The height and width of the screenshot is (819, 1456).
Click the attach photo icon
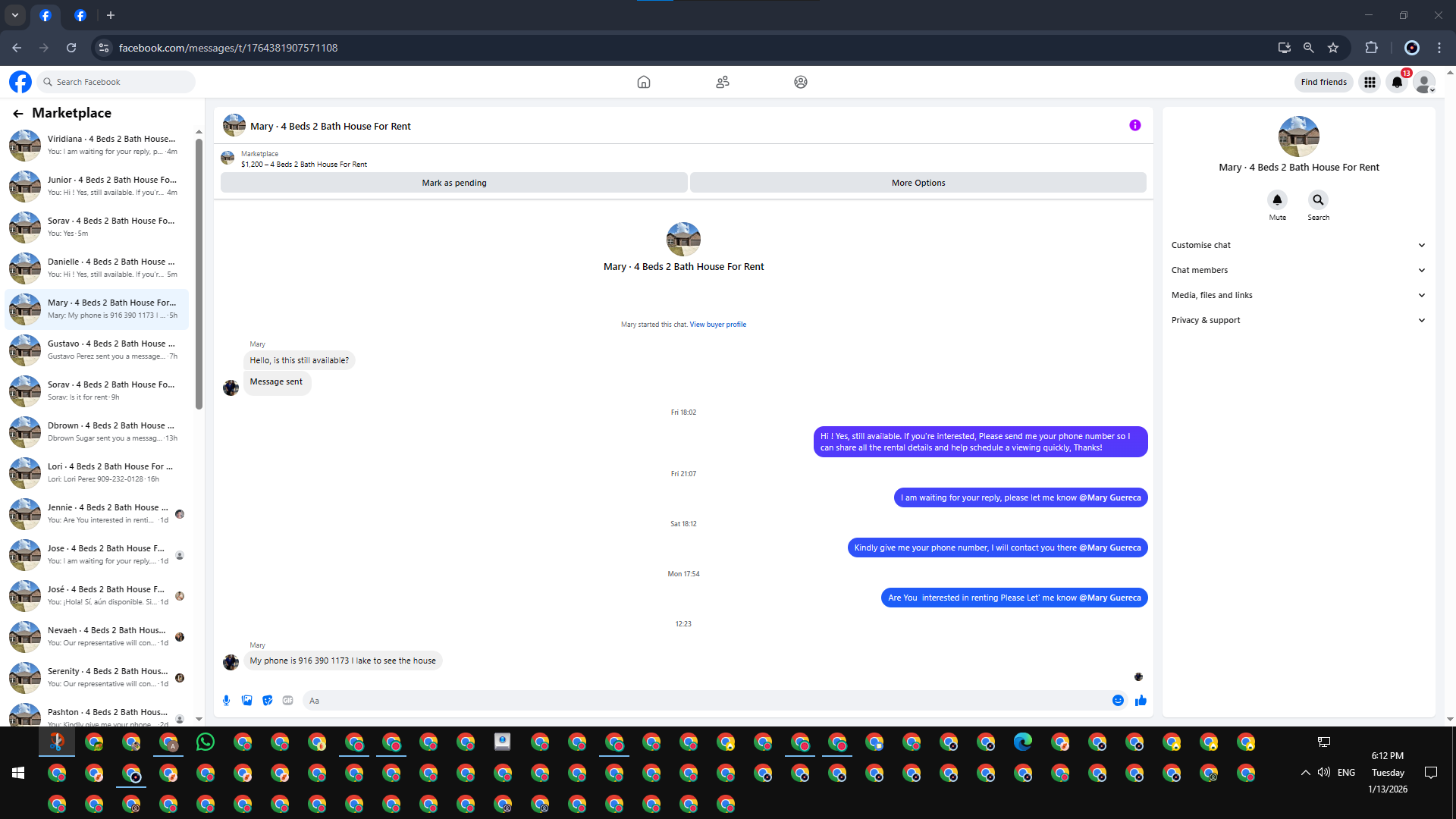click(246, 701)
